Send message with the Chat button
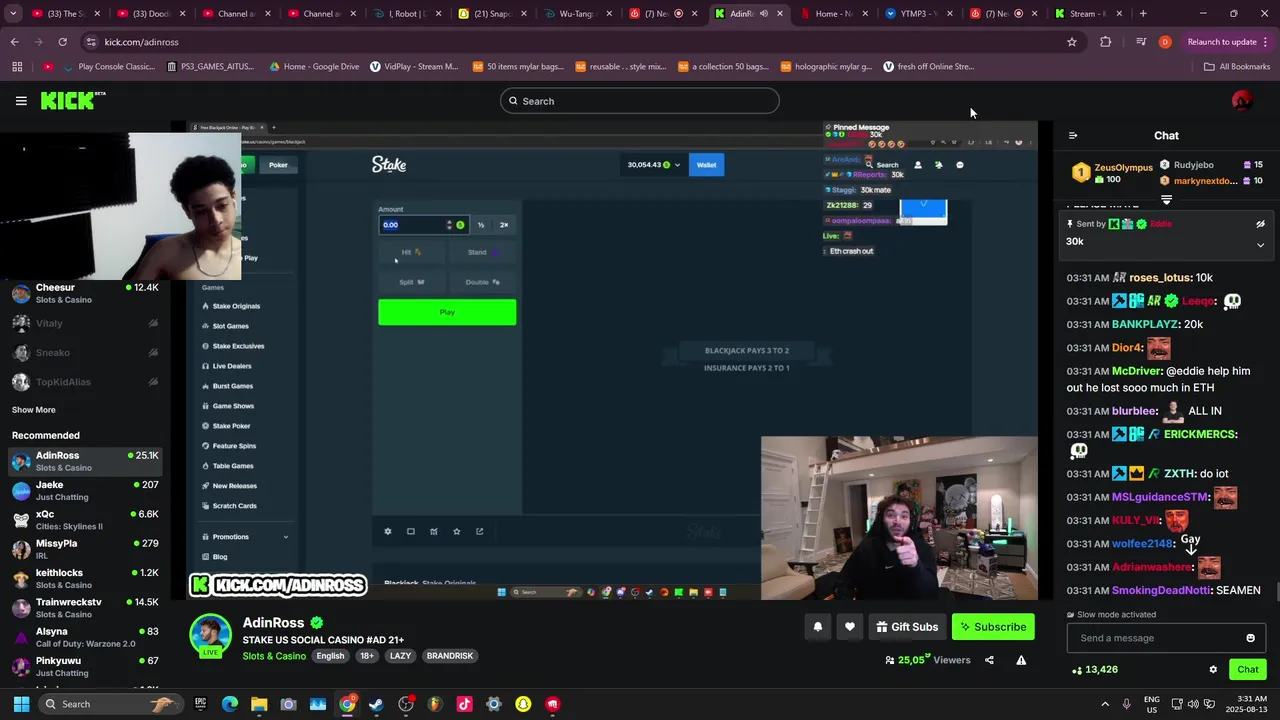This screenshot has width=1280, height=720. tap(1248, 670)
